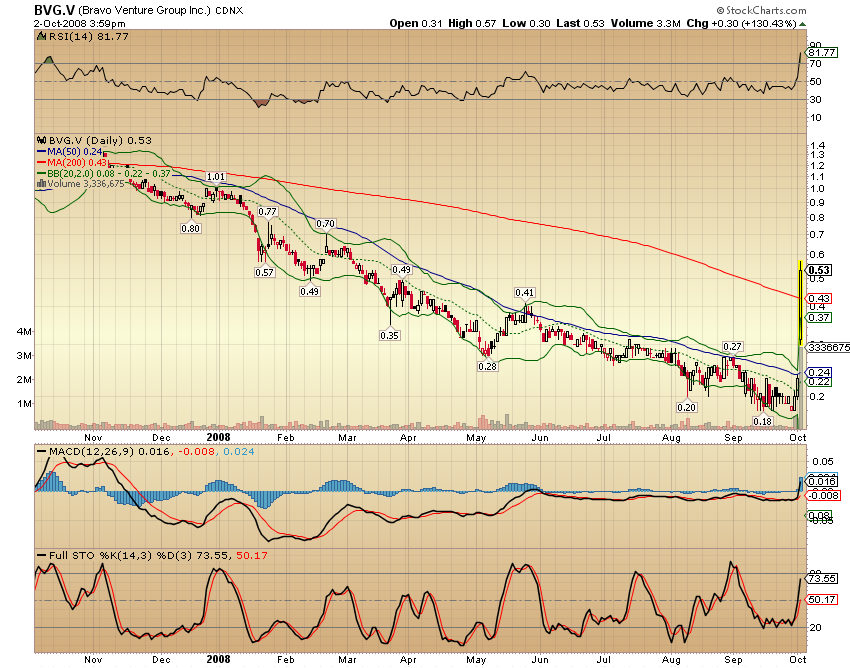Screen dimensions: 850x668
Task: Click the RSI(14) indicator icon in legend
Action: click(x=41, y=36)
